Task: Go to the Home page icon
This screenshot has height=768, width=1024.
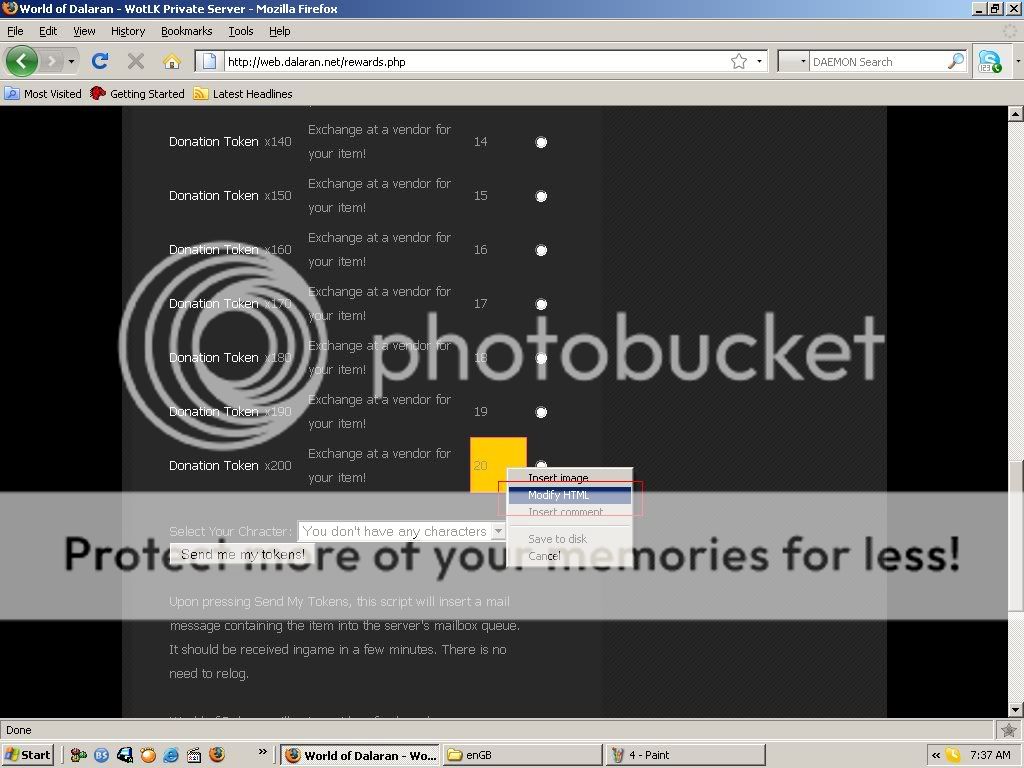Action: tap(172, 61)
